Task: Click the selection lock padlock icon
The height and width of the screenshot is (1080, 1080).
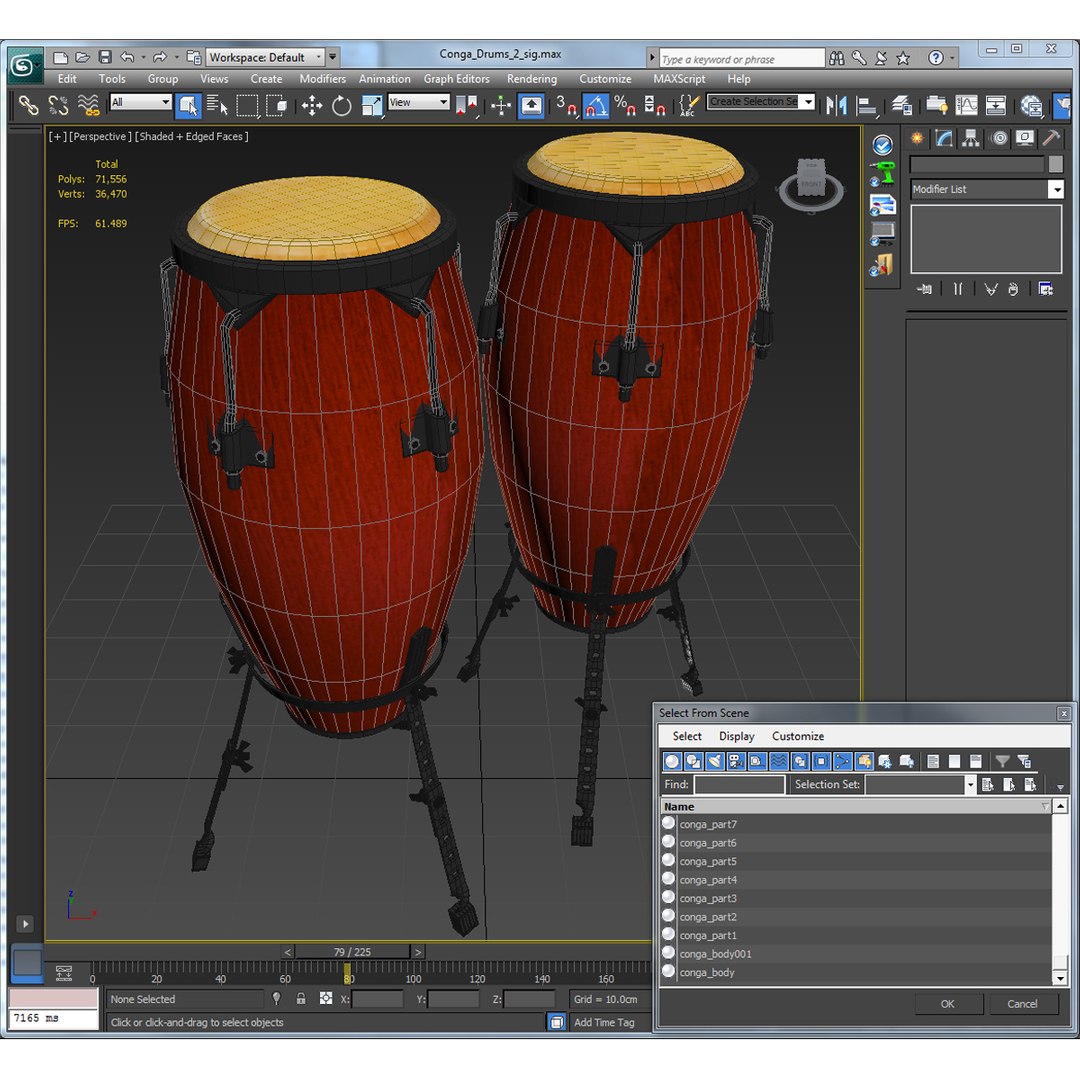Action: click(301, 998)
